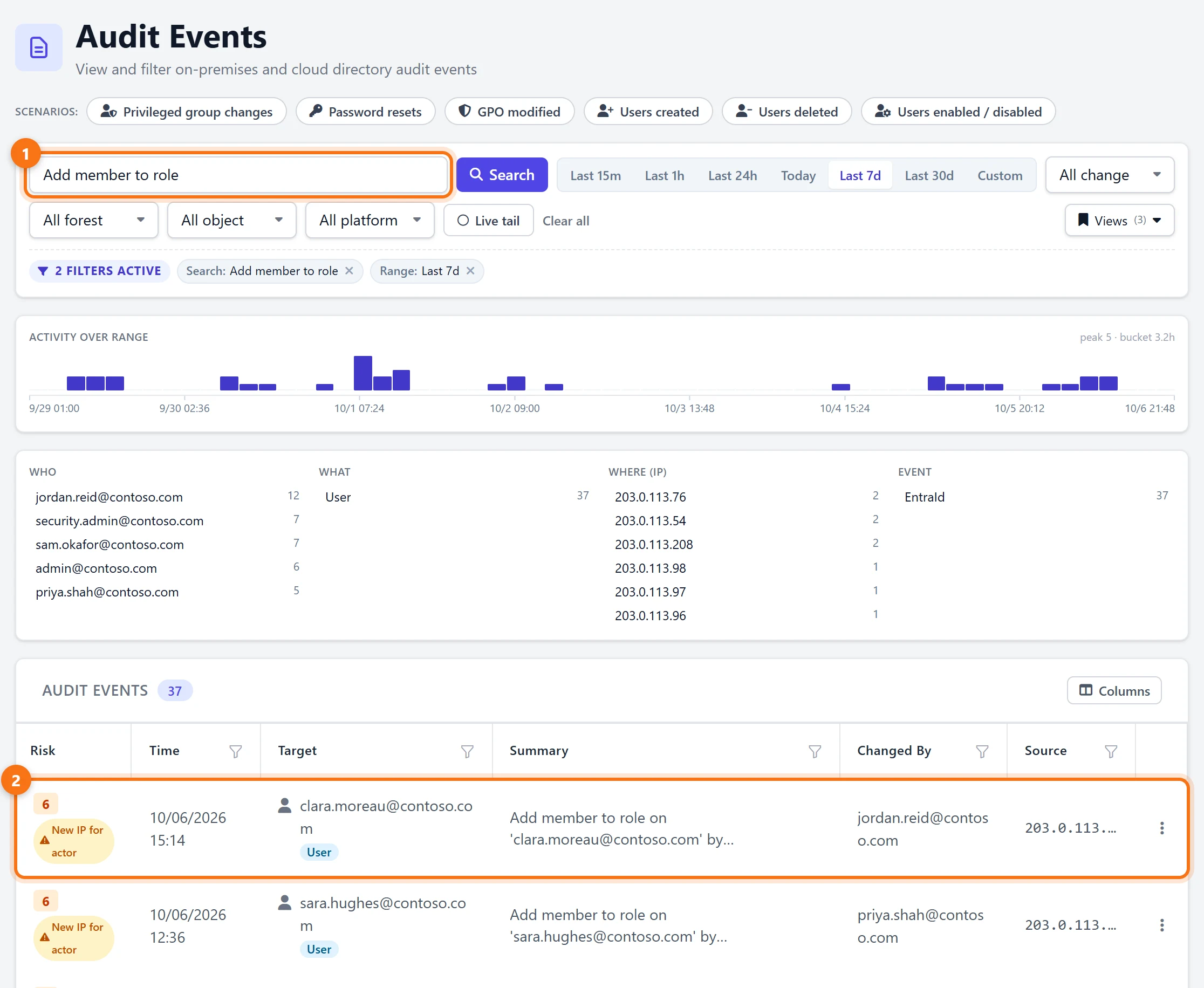Open the All forest dropdown
Screen dimensions: 1204x988
click(93, 220)
